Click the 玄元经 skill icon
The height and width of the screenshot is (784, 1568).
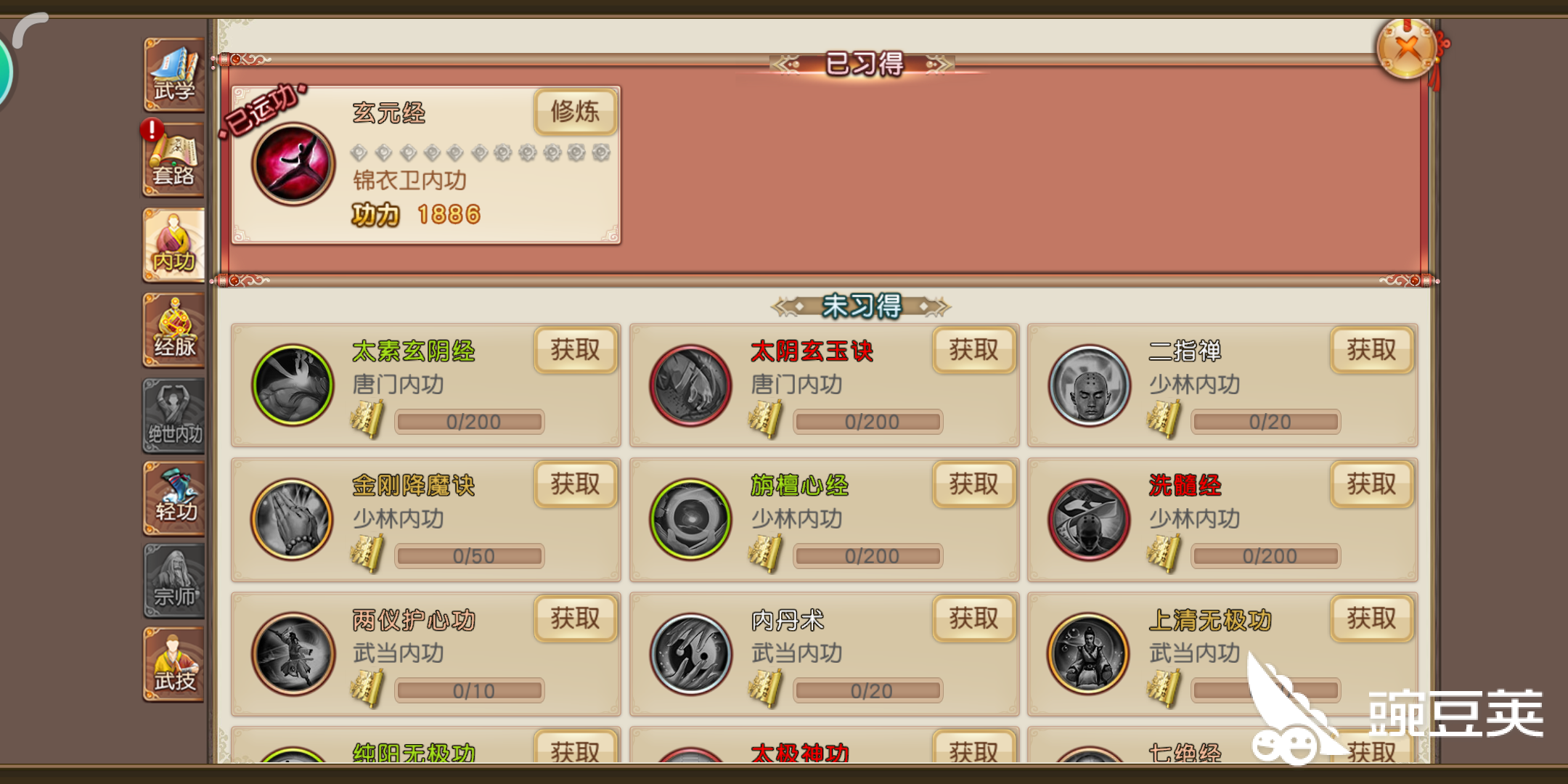(293, 164)
